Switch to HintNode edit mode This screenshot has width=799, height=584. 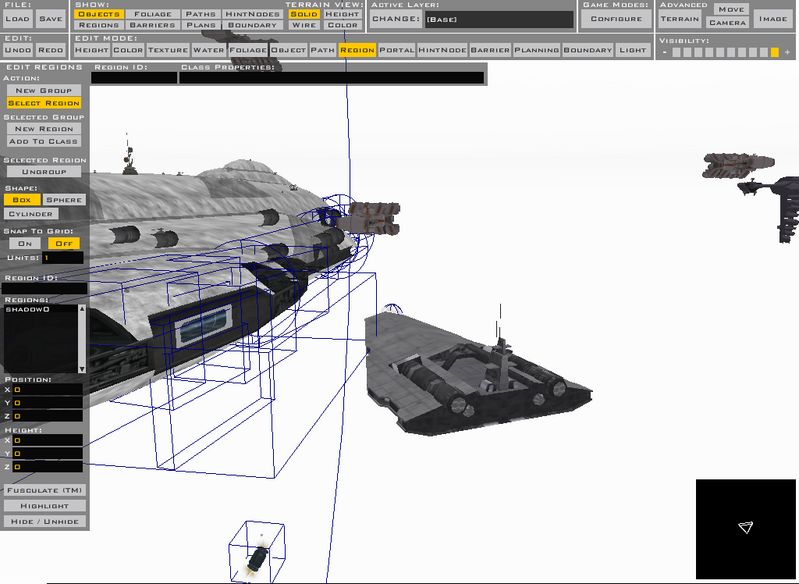pos(442,50)
